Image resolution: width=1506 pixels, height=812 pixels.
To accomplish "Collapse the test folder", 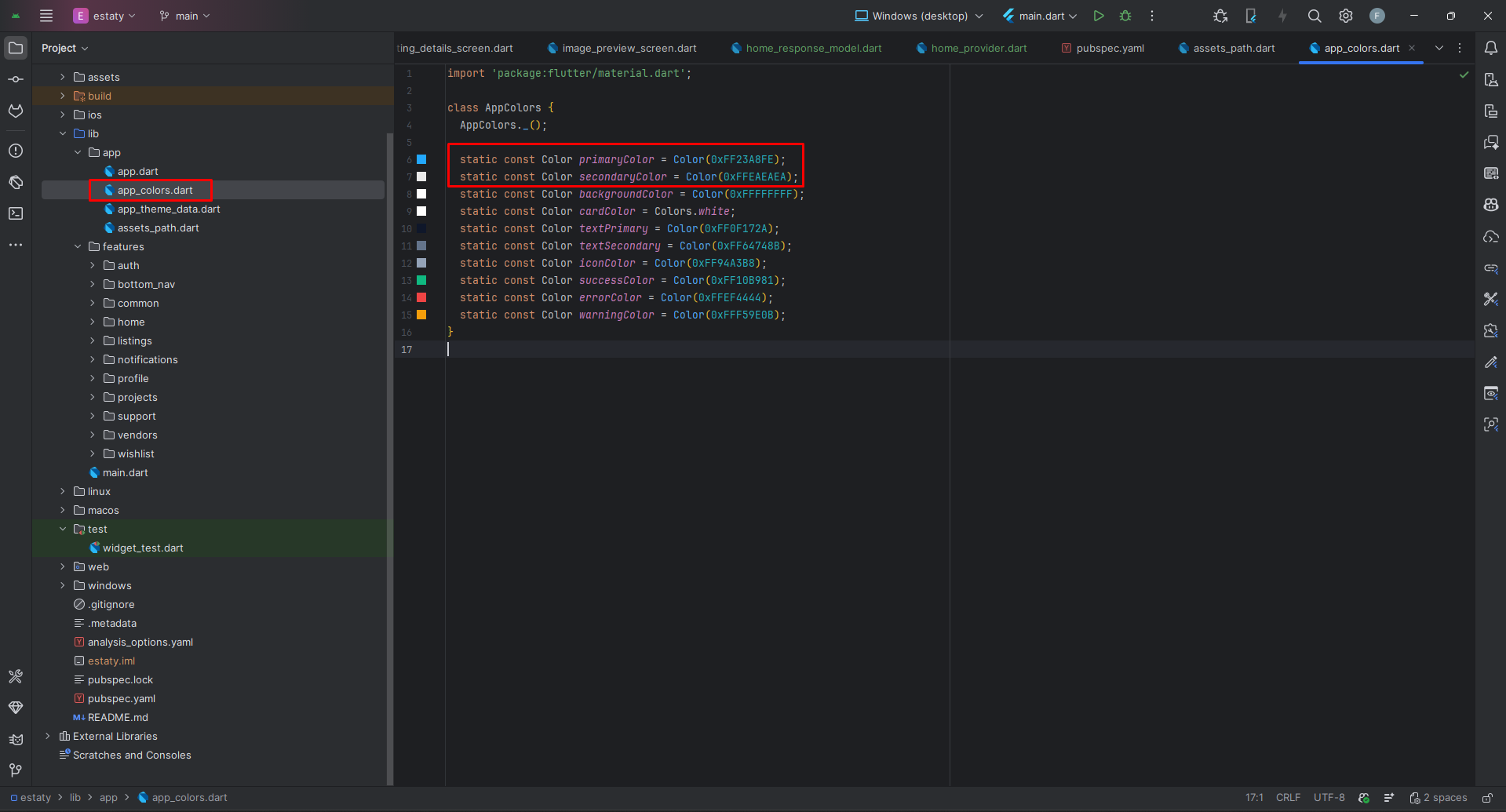I will click(x=63, y=529).
